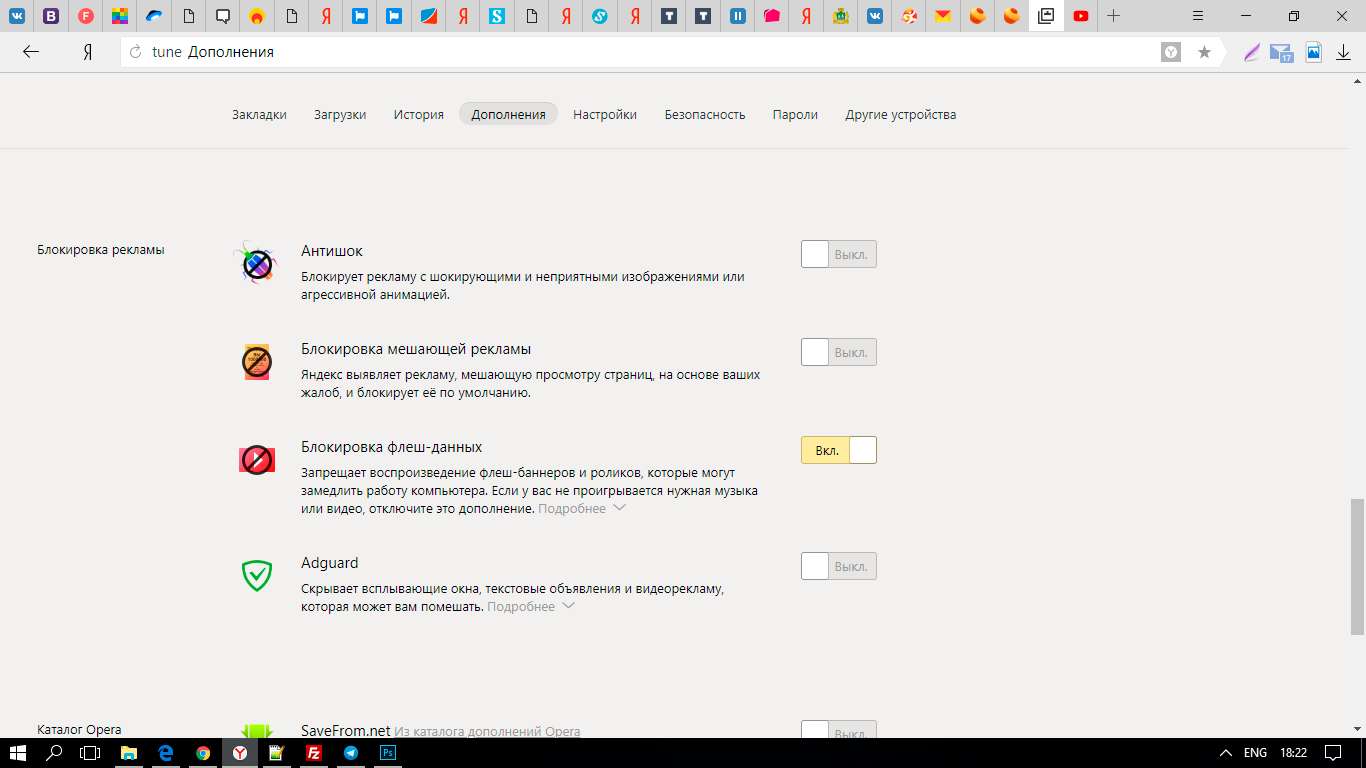Click the SaveFrom.net extension title
Image resolution: width=1366 pixels, height=768 pixels.
[x=345, y=731]
